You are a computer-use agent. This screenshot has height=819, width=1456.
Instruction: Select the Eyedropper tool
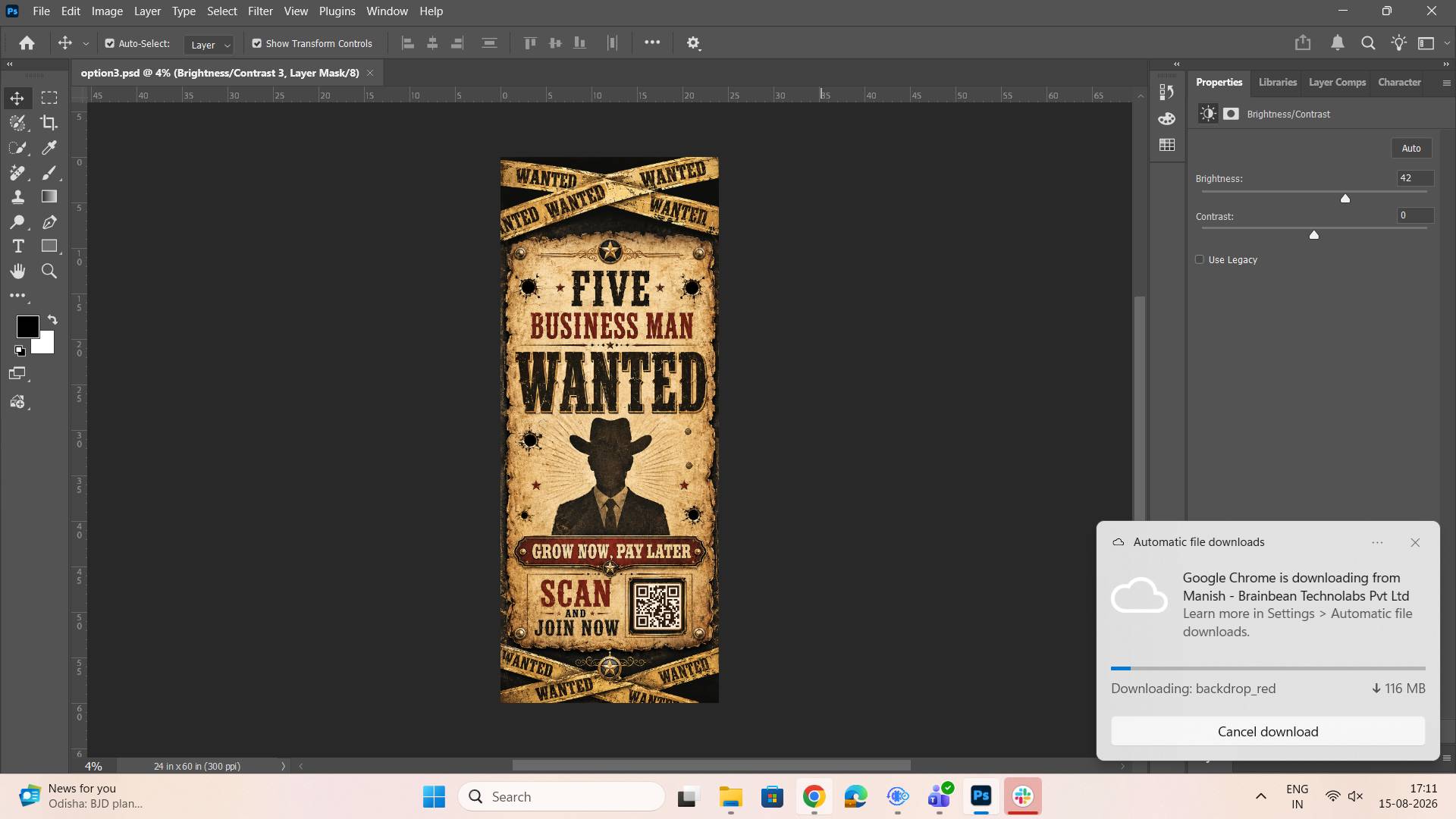[49, 148]
